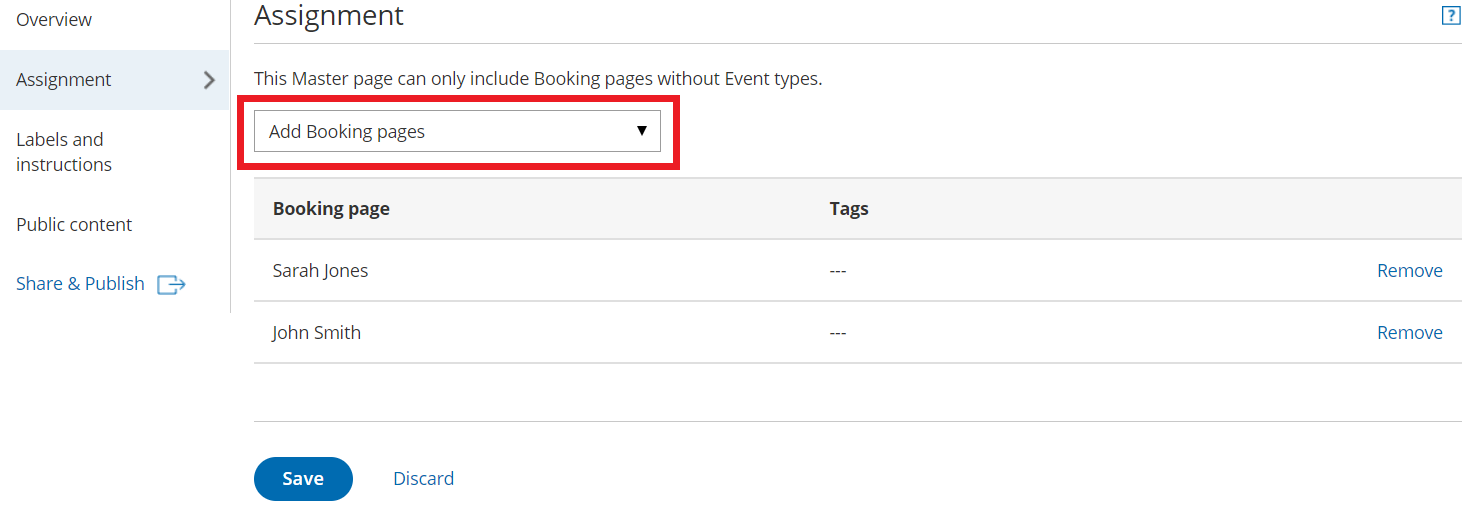Save the assignment changes
Screen dimensions: 1482x521
coord(303,479)
